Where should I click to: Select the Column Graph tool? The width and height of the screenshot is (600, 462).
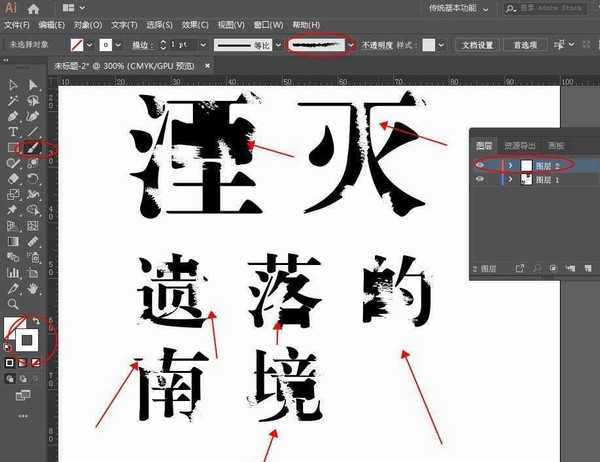[13, 273]
